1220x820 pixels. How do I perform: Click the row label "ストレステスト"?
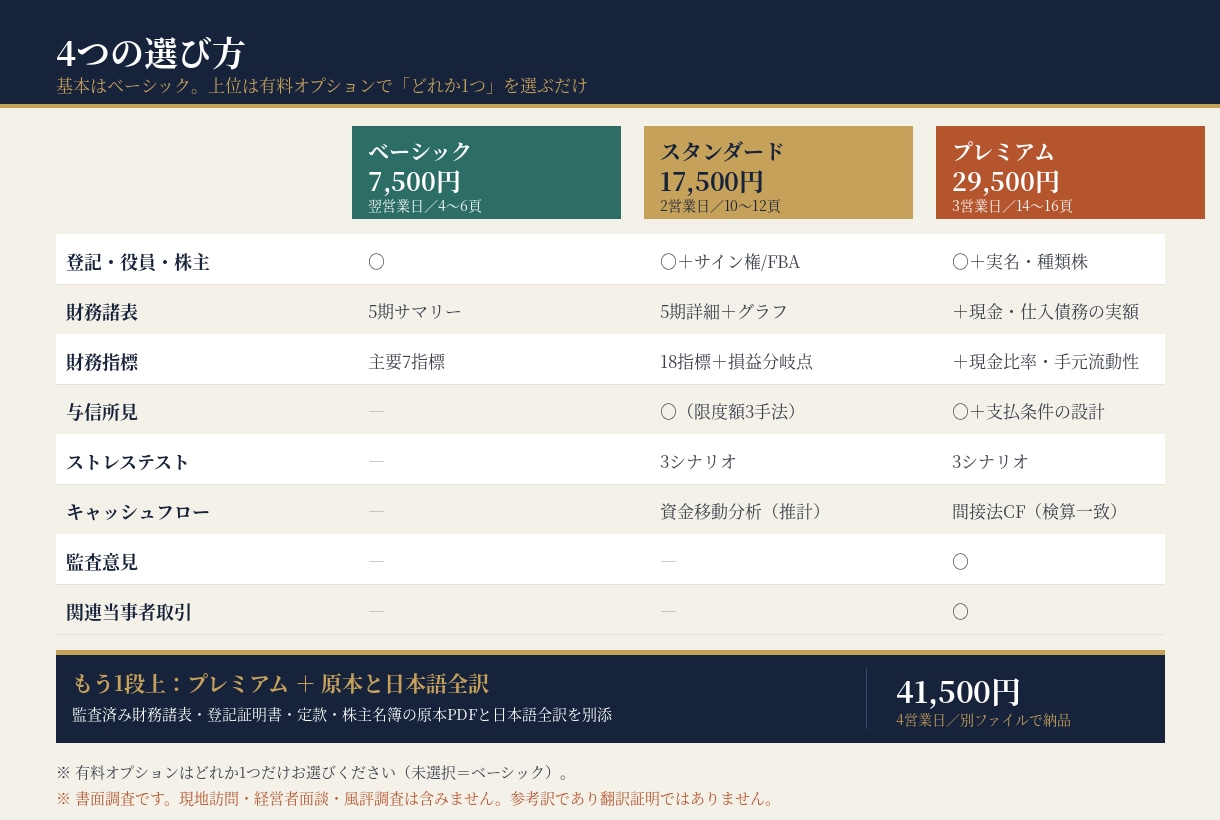point(128,462)
